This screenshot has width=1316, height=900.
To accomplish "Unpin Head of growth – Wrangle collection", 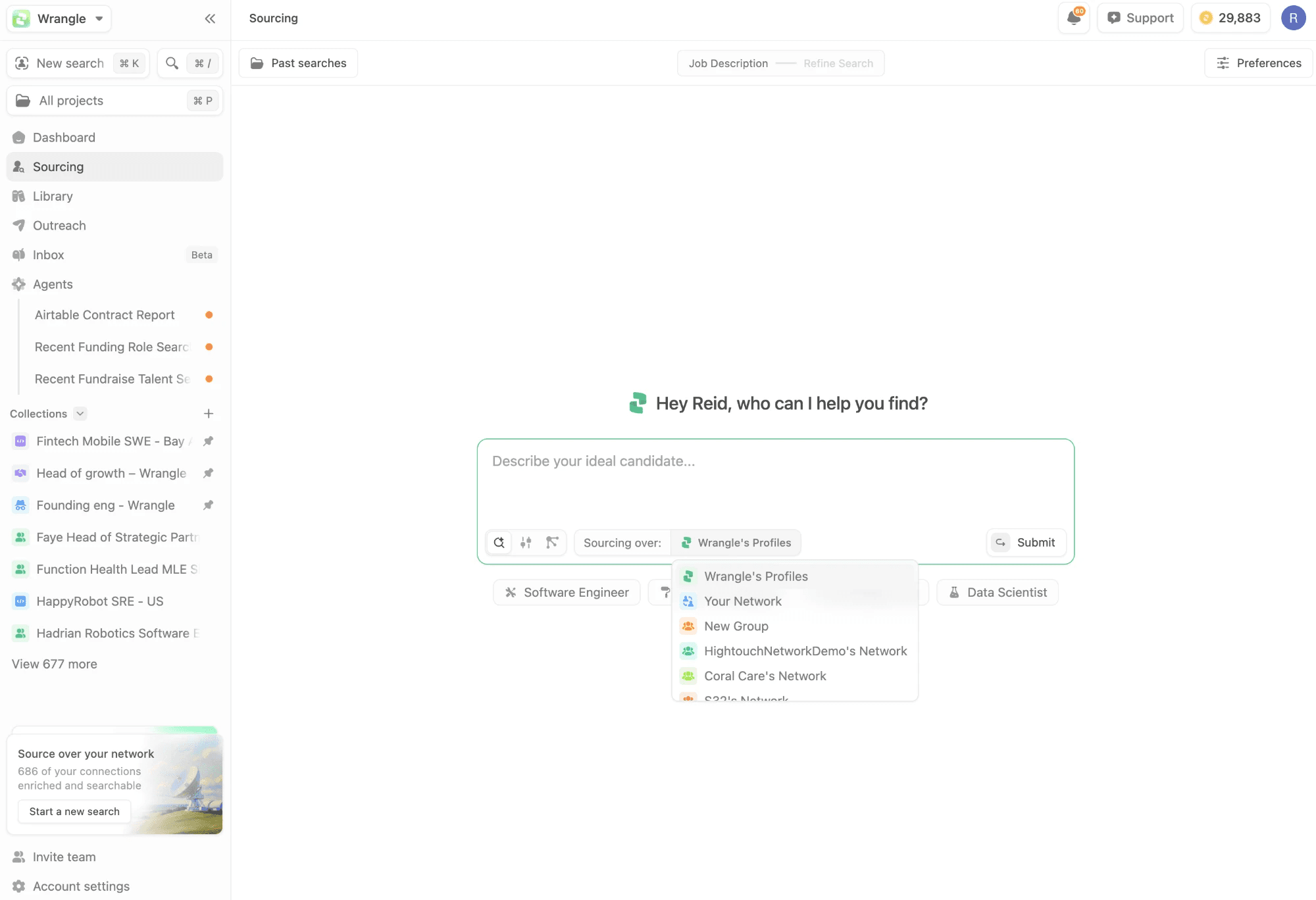I will pos(208,474).
